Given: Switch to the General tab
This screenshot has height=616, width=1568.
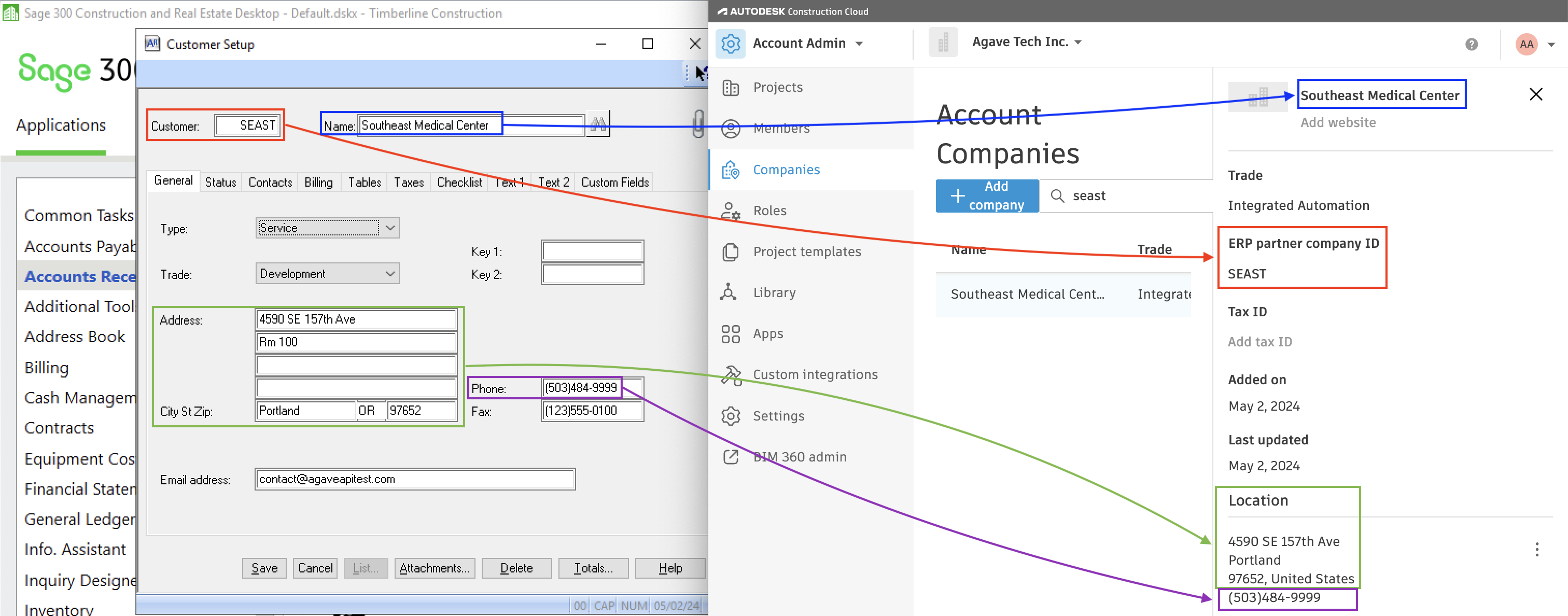Looking at the screenshot, I should pos(173,181).
